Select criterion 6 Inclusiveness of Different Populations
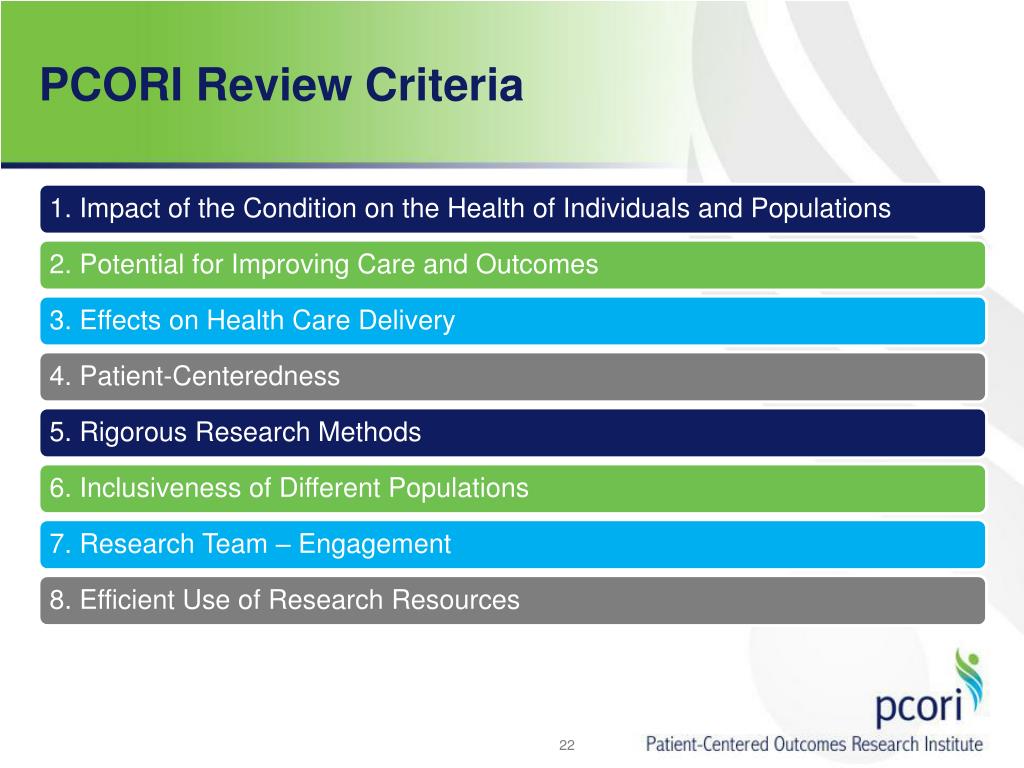The width and height of the screenshot is (1024, 768). point(513,488)
